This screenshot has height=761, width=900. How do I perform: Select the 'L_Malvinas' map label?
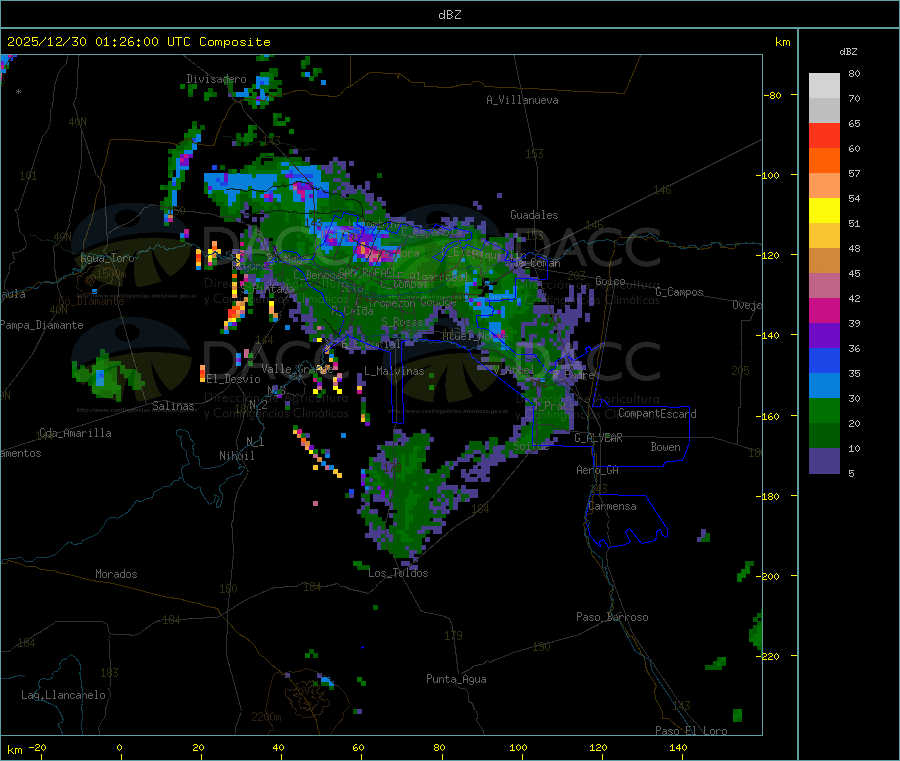pos(394,371)
